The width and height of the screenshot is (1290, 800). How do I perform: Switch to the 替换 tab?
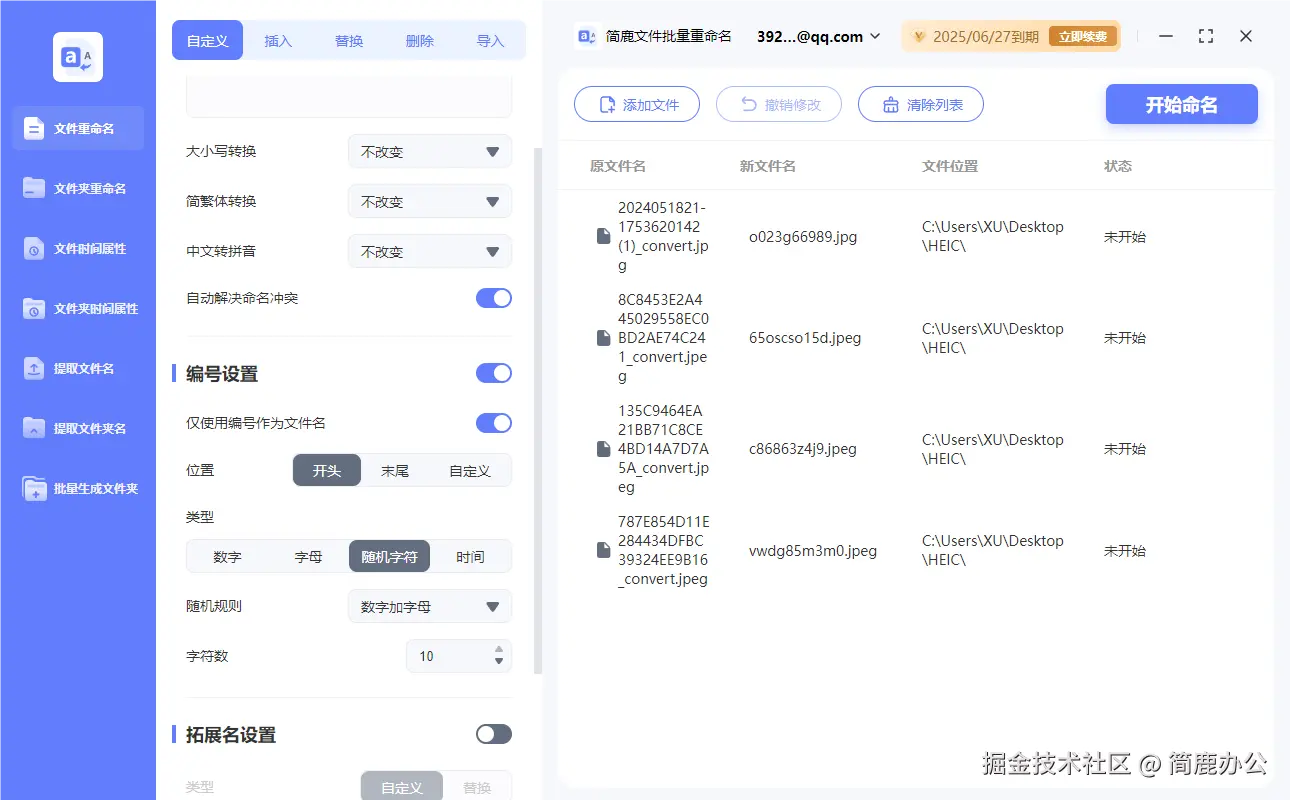(x=349, y=41)
